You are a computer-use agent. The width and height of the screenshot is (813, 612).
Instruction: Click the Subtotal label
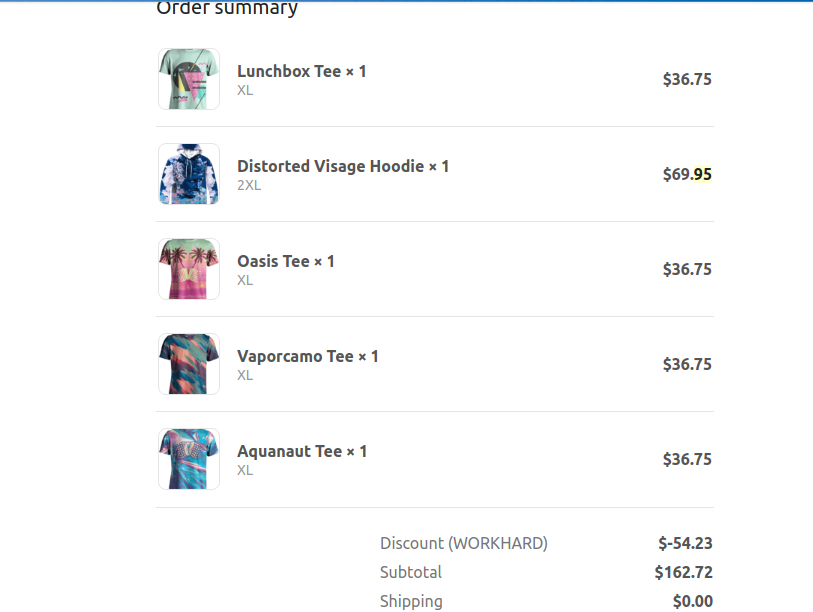click(x=411, y=572)
